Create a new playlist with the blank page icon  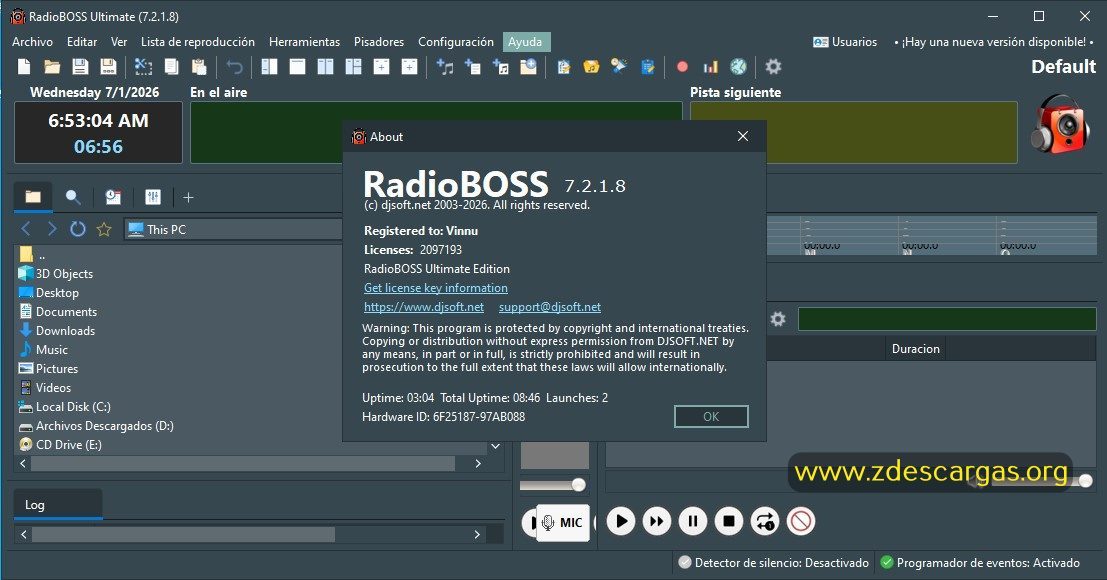pyautogui.click(x=24, y=67)
